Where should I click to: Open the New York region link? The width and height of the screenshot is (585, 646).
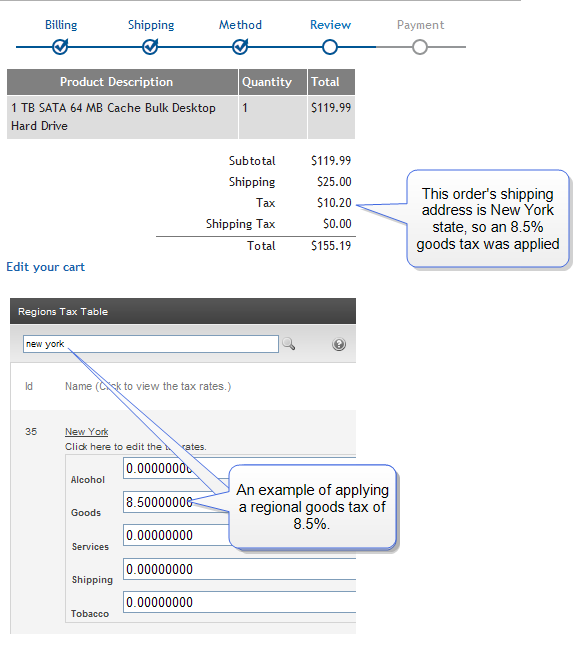(87, 431)
